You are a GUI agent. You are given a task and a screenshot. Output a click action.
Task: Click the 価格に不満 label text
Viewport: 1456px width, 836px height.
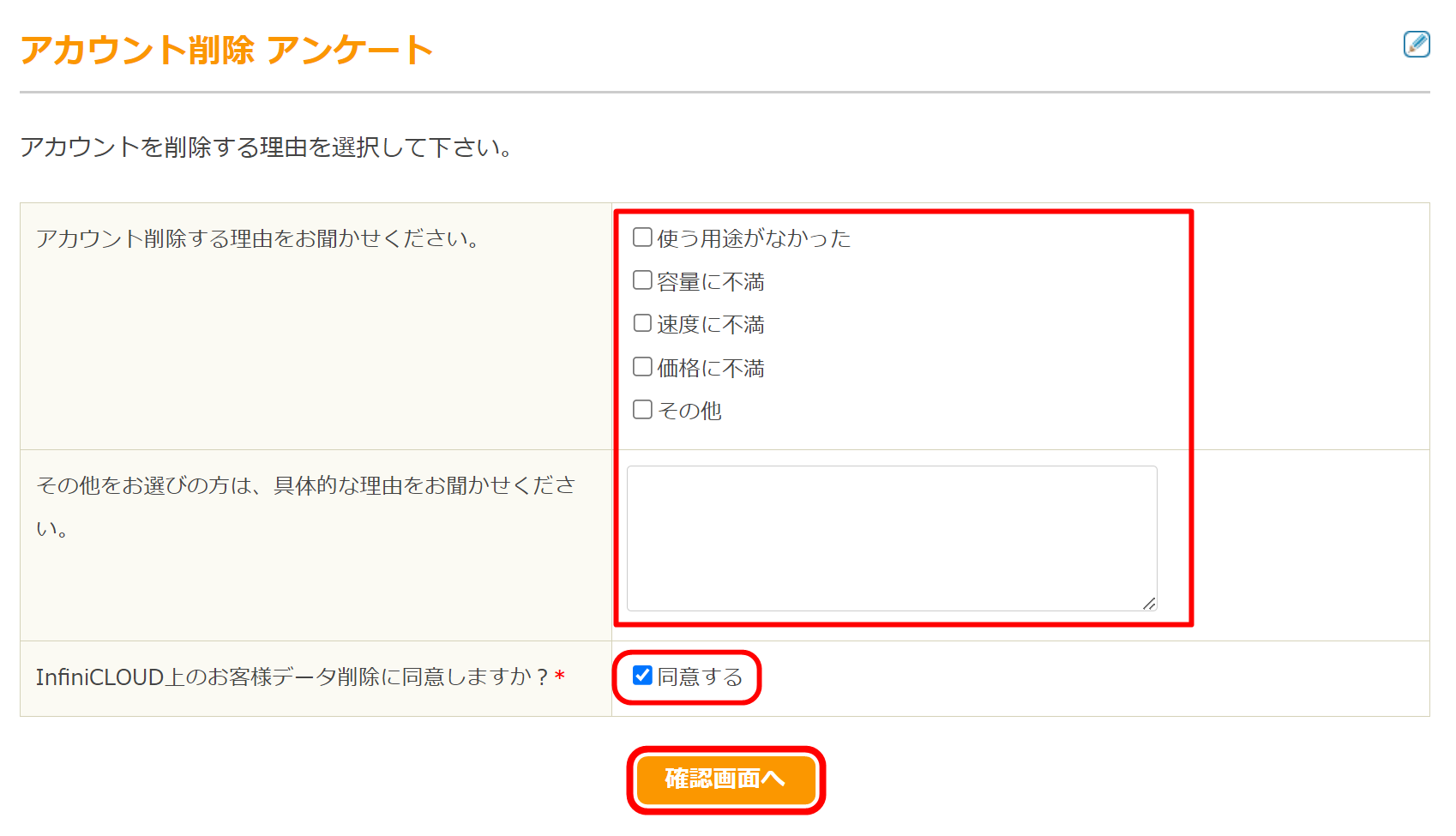(710, 367)
